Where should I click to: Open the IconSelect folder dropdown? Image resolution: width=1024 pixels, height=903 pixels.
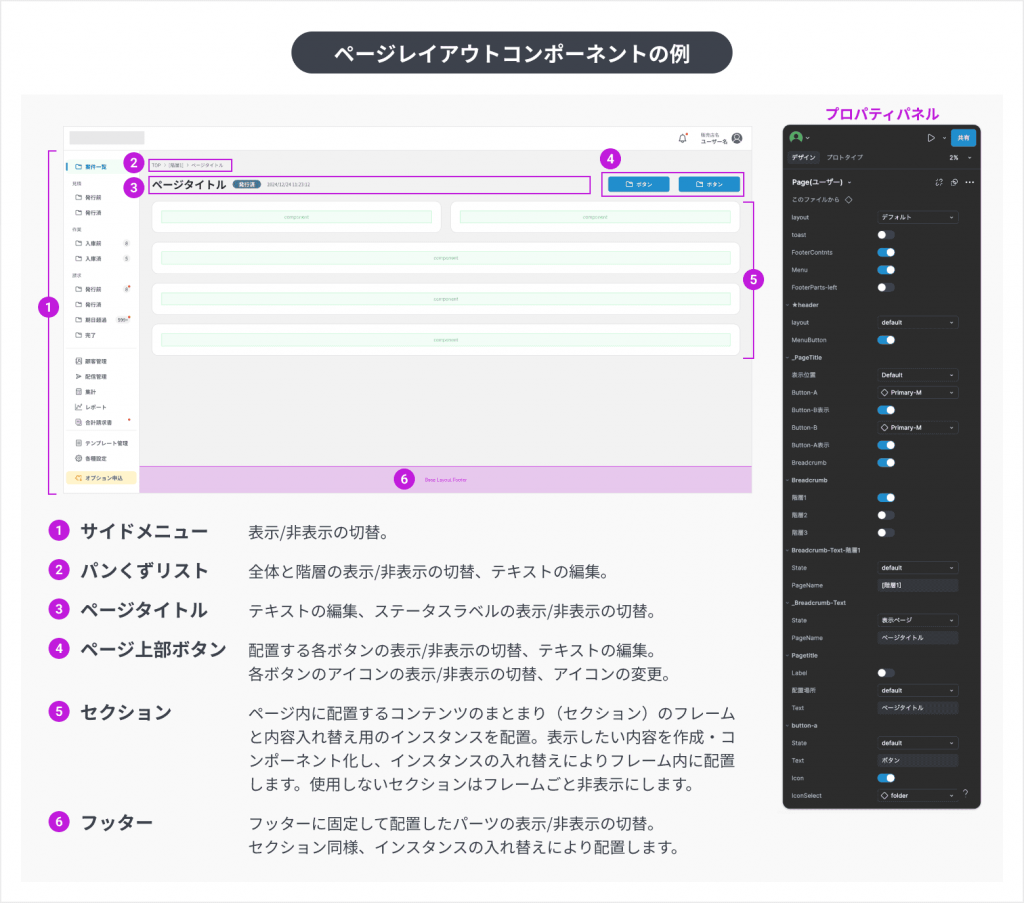pos(918,796)
